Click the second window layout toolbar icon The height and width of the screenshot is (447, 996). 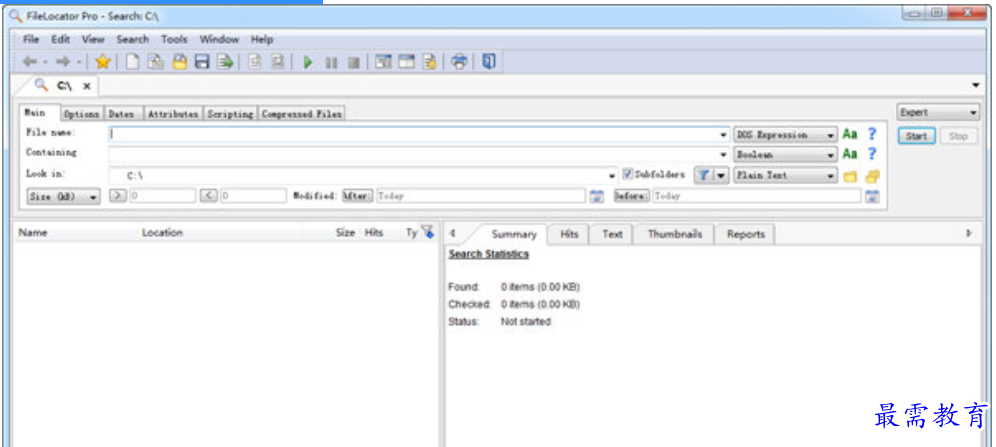pos(406,62)
